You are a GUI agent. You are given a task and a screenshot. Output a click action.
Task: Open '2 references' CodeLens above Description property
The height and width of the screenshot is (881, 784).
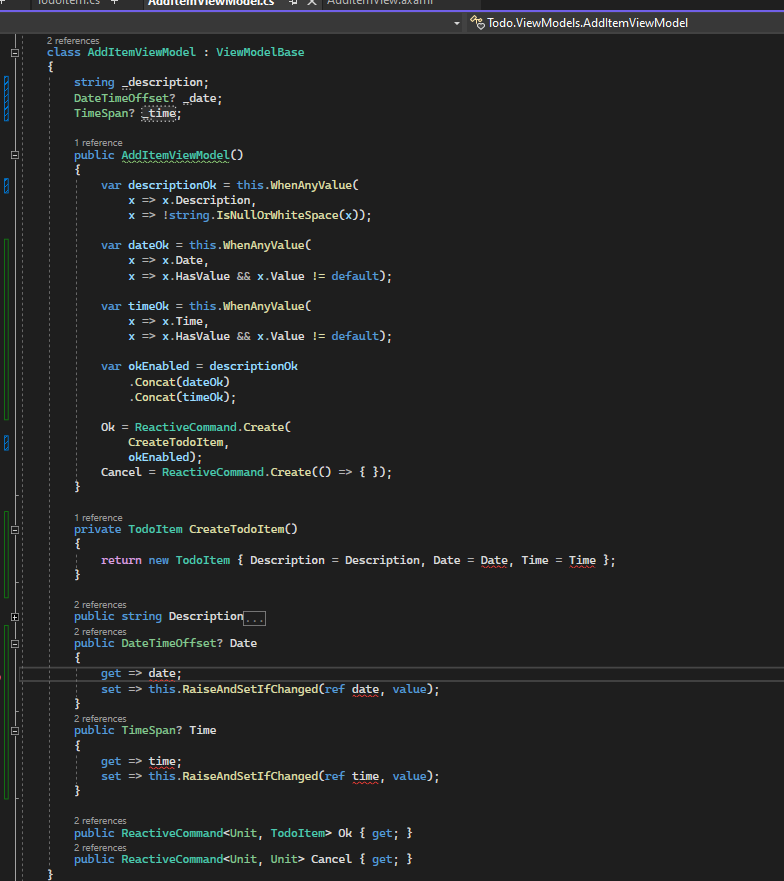tap(100, 605)
